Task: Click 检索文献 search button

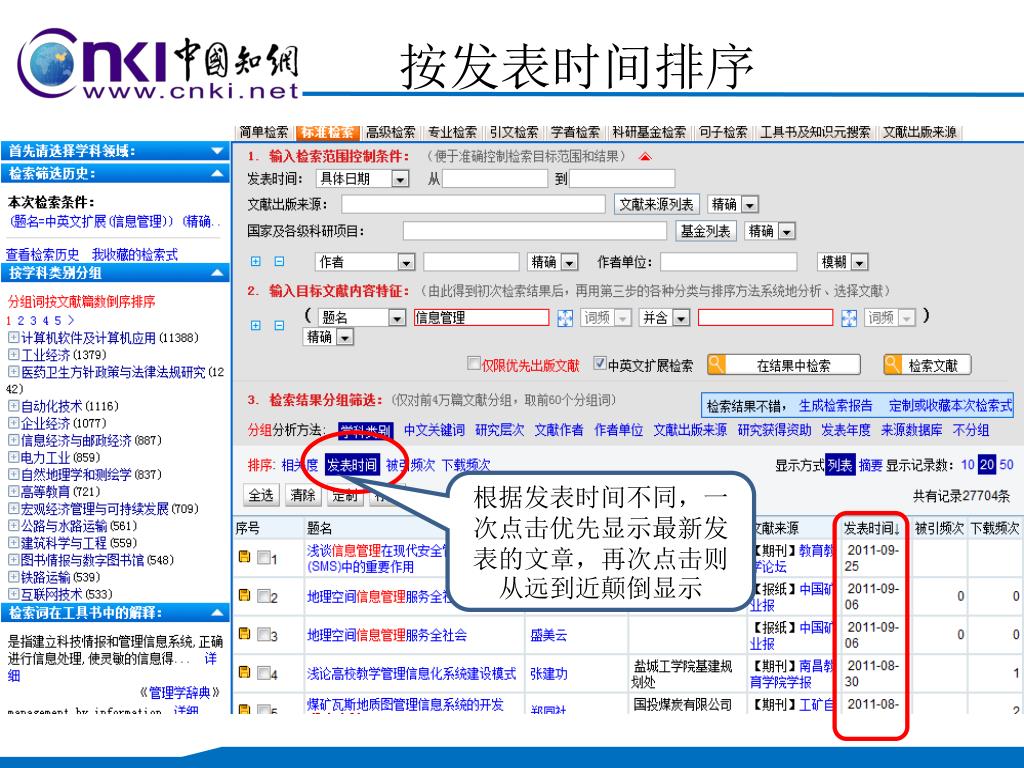Action: pos(927,365)
